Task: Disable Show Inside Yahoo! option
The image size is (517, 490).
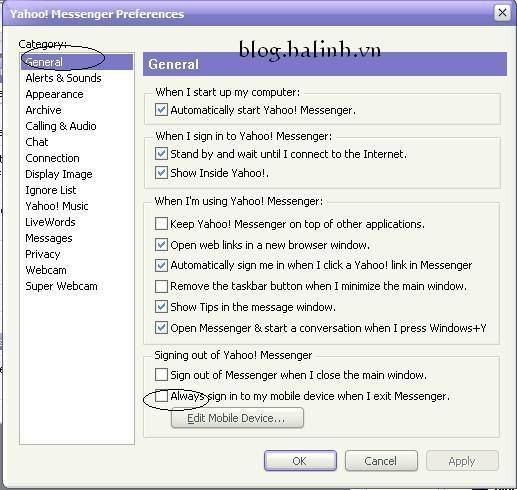Action: (x=161, y=173)
